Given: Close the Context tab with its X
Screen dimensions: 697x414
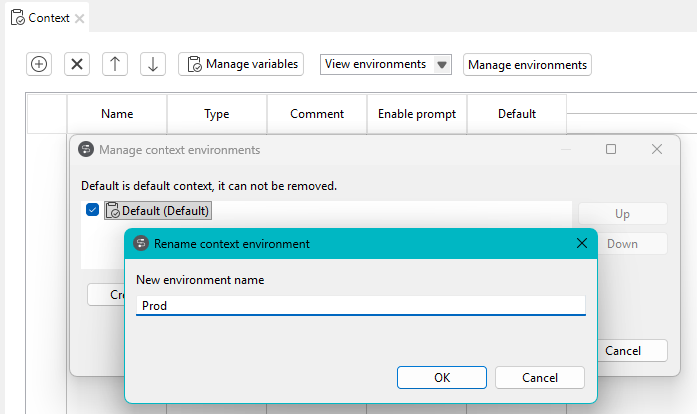Looking at the screenshot, I should pyautogui.click(x=79, y=18).
